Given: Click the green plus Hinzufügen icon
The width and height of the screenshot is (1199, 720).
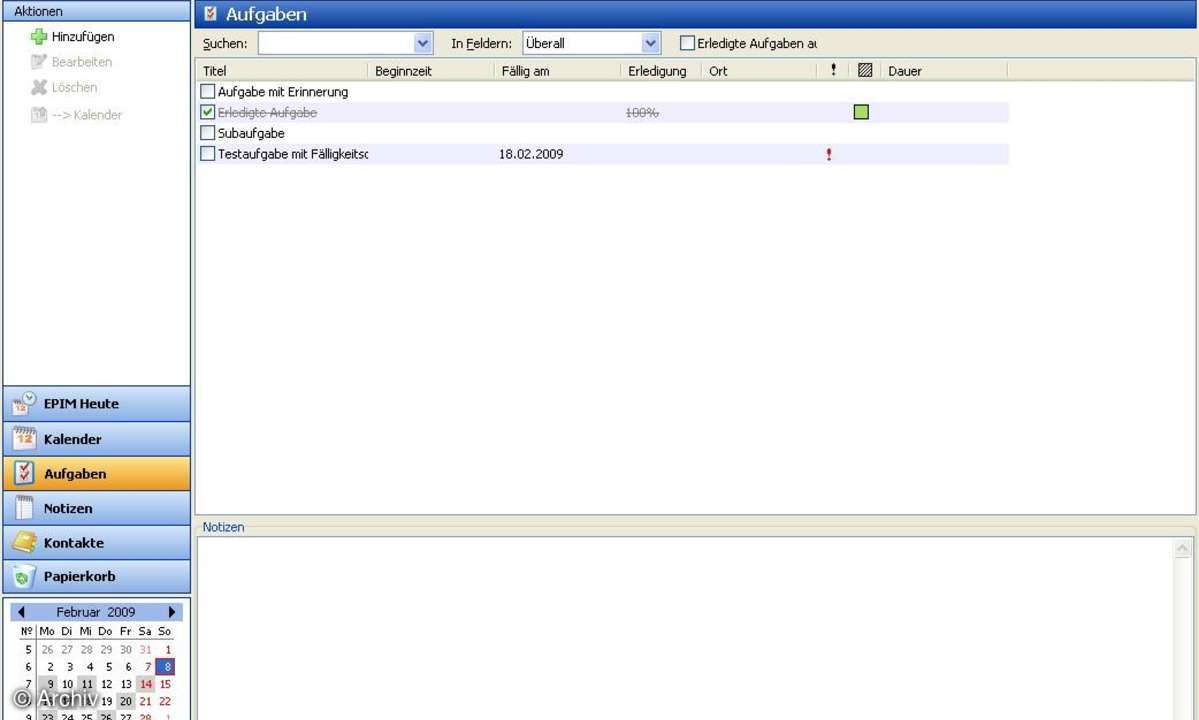Looking at the screenshot, I should pos(38,37).
